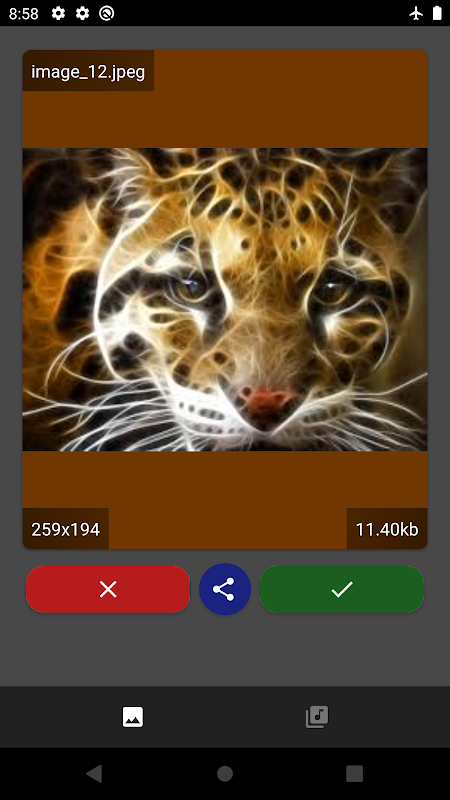Accept the image with the green checkmark button

pyautogui.click(x=342, y=589)
